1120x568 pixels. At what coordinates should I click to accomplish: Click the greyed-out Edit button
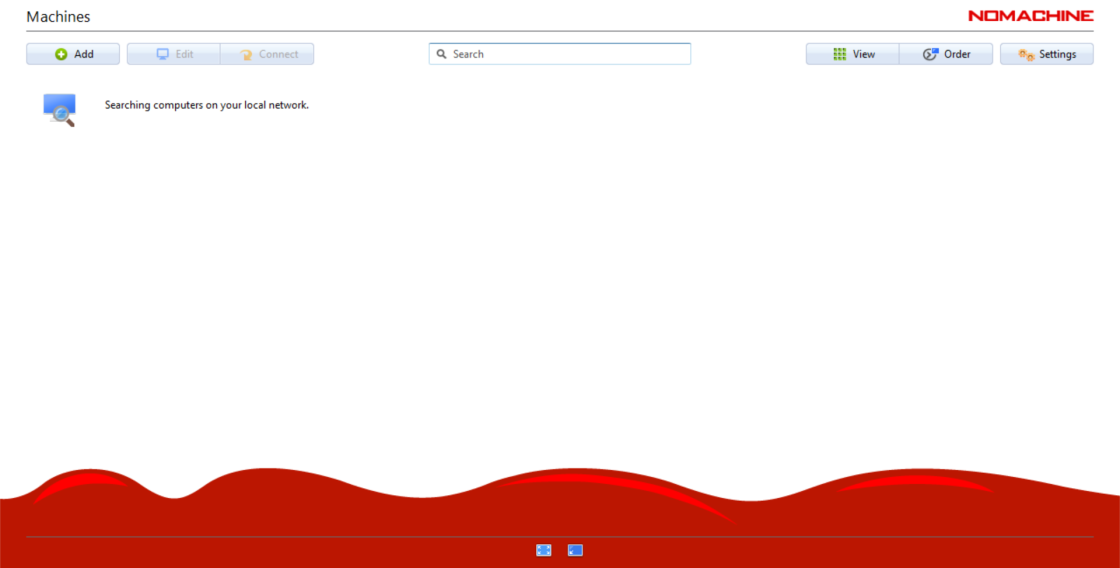[174, 54]
